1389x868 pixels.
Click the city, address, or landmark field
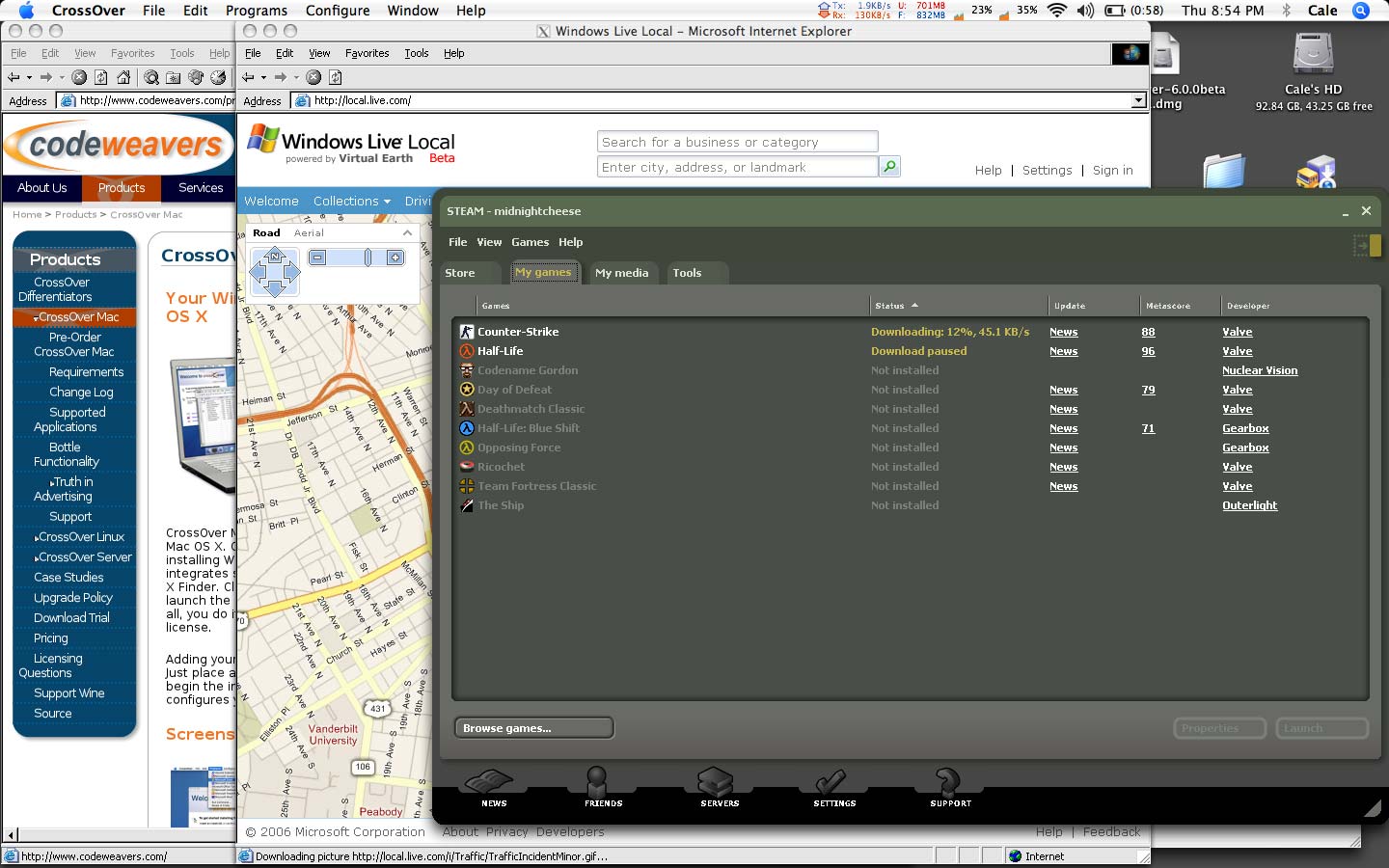(737, 167)
